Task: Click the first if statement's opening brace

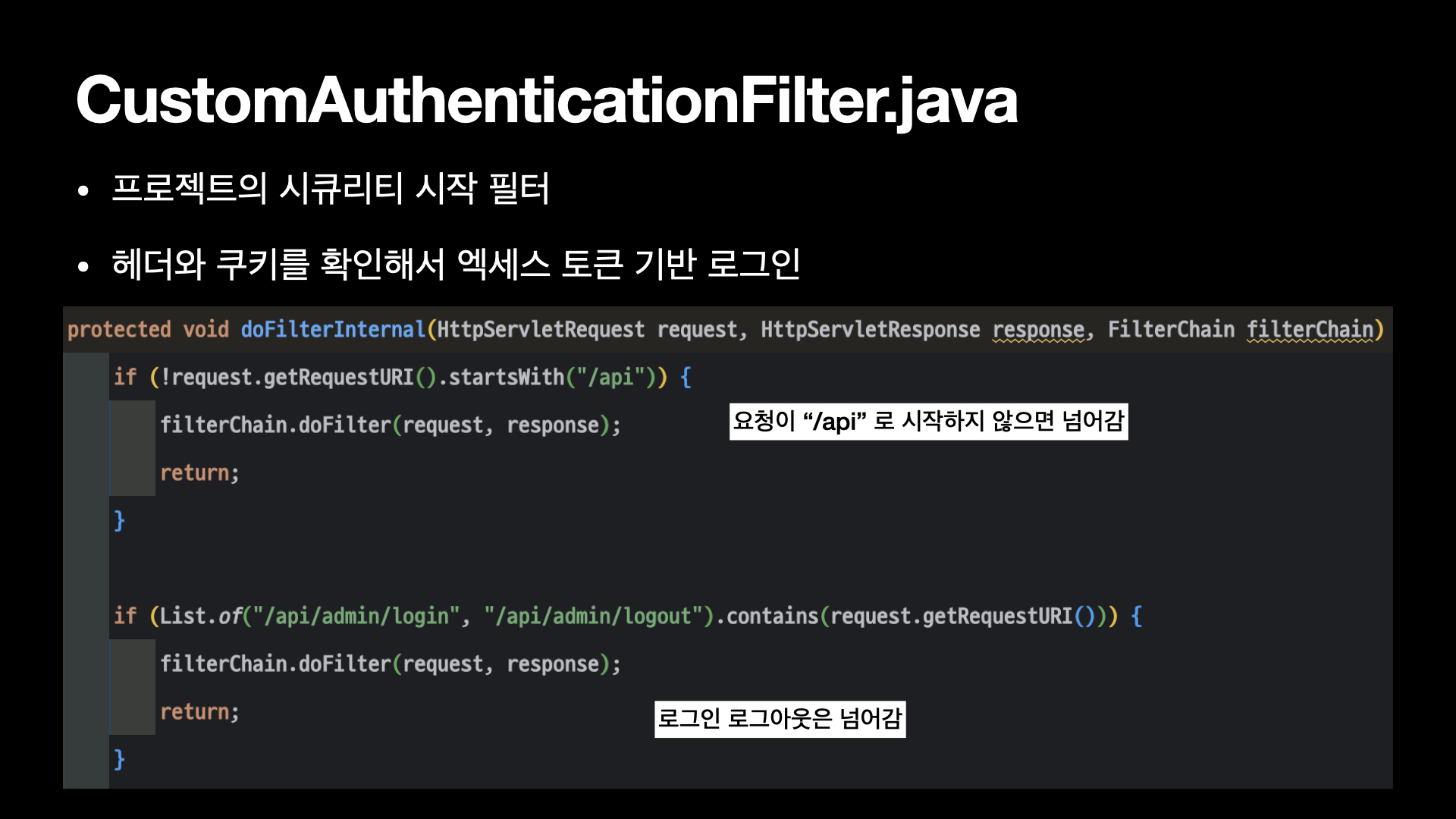Action: click(x=686, y=378)
